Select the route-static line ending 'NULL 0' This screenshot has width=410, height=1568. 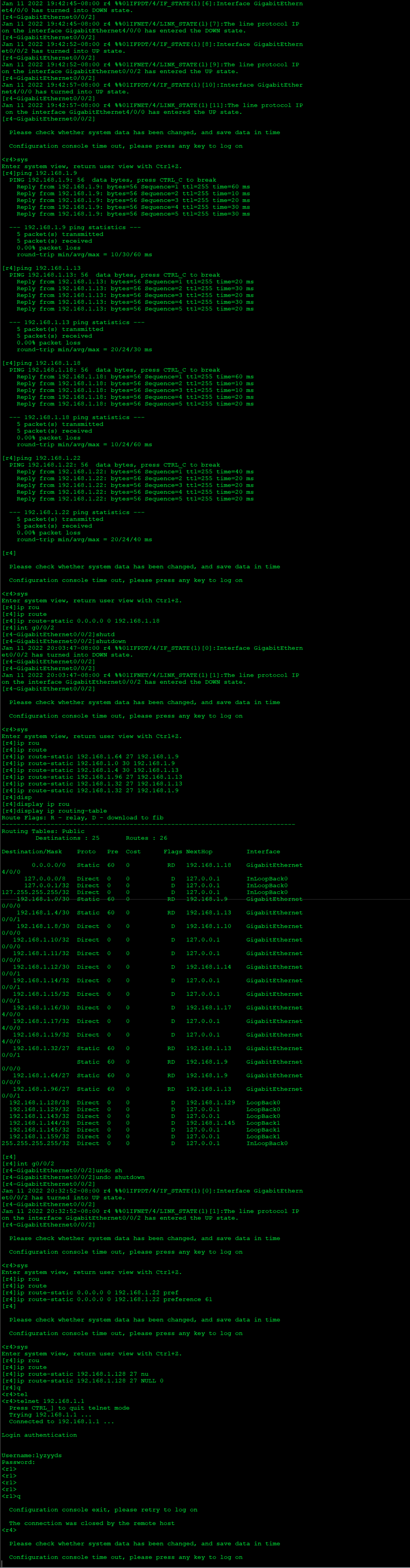coord(83,1380)
